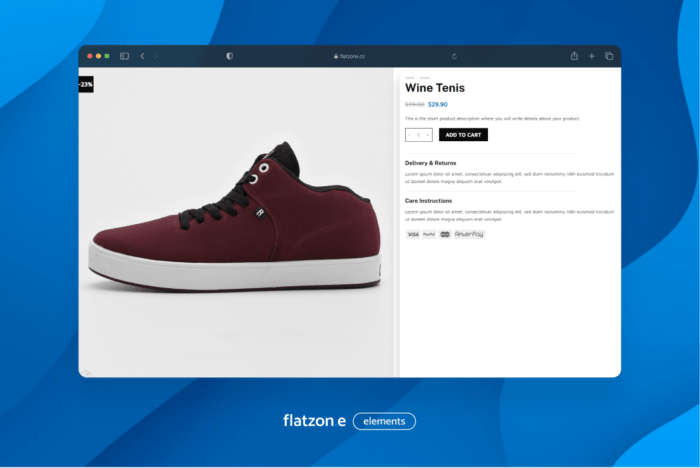Screen dimensions: 700x468
Task: Reload the page with the refresh icon
Action: coord(454,56)
